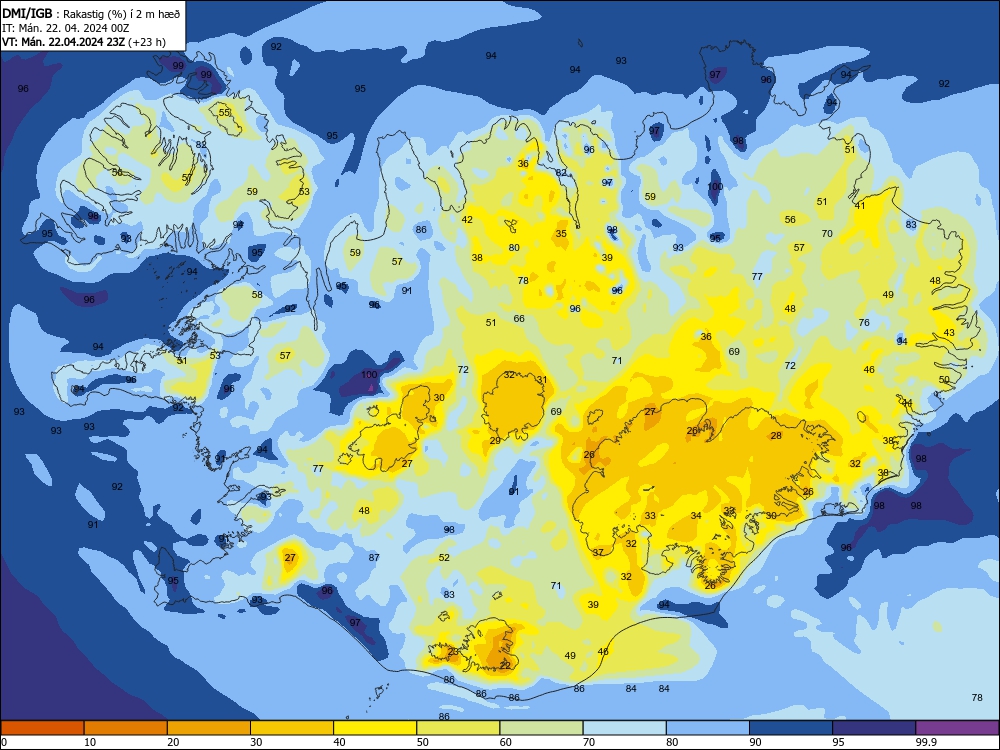Select the legend scale label 60

pos(506,742)
